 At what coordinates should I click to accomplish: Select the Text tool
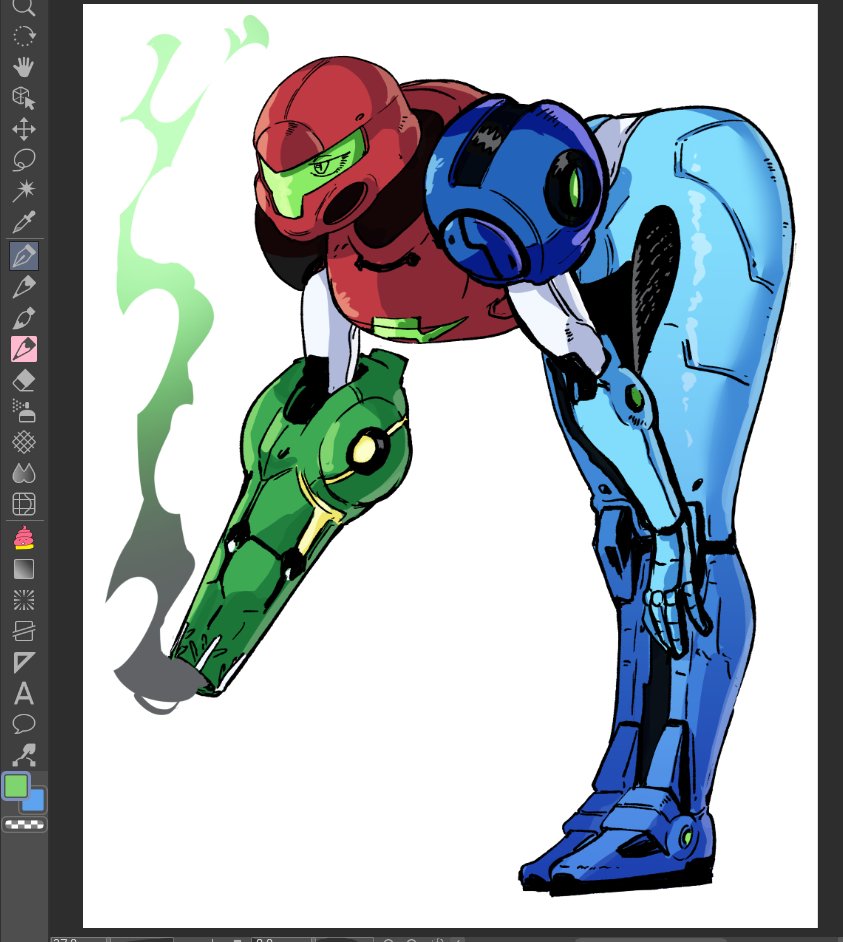point(24,693)
